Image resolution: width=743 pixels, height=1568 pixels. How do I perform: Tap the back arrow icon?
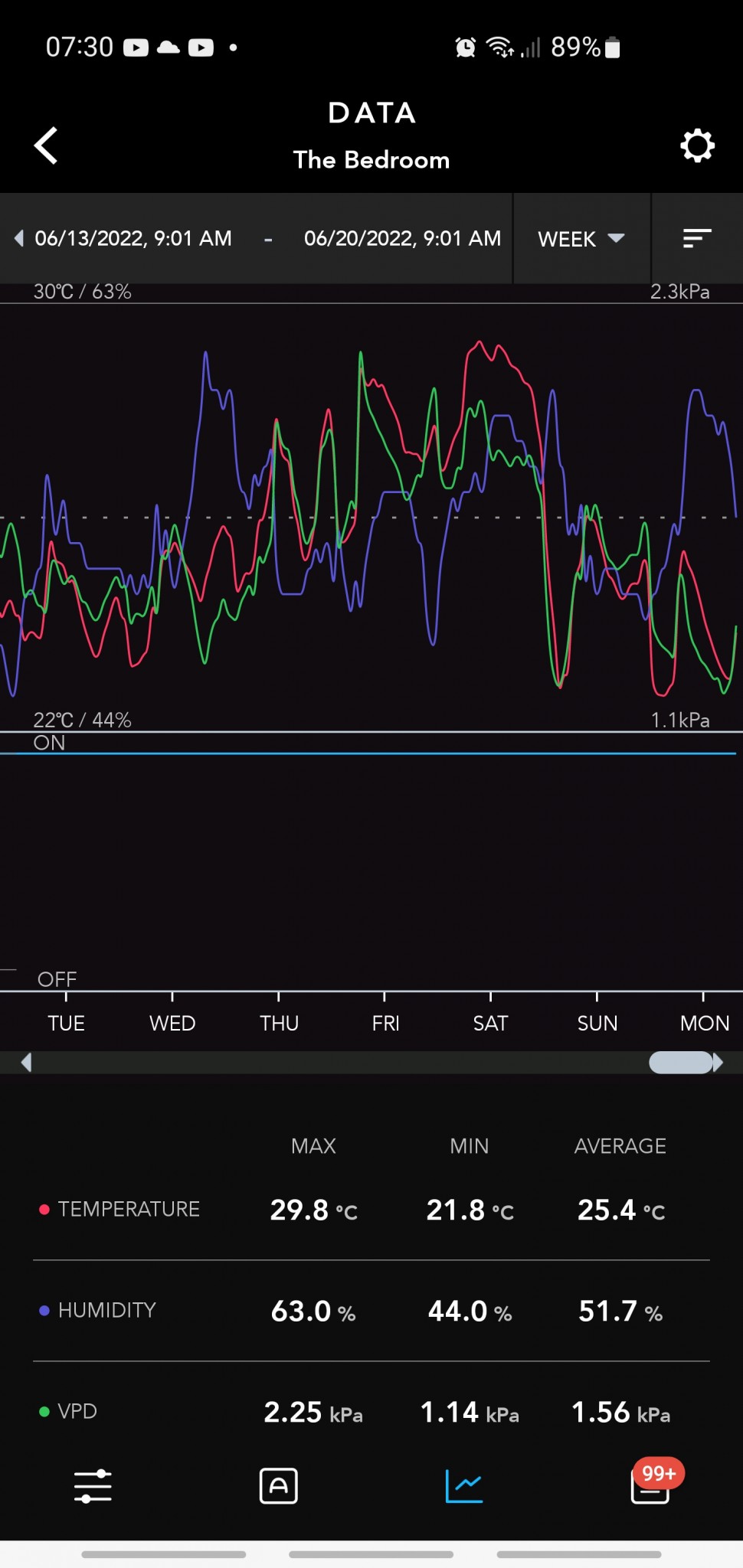click(x=46, y=145)
